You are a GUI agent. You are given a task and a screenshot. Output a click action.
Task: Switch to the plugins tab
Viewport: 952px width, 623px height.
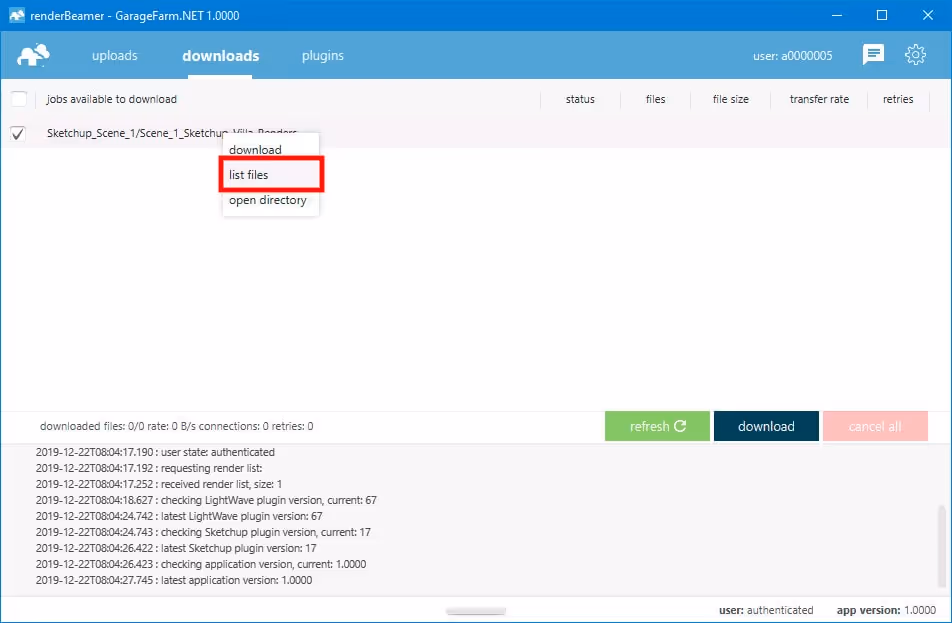pyautogui.click(x=322, y=55)
